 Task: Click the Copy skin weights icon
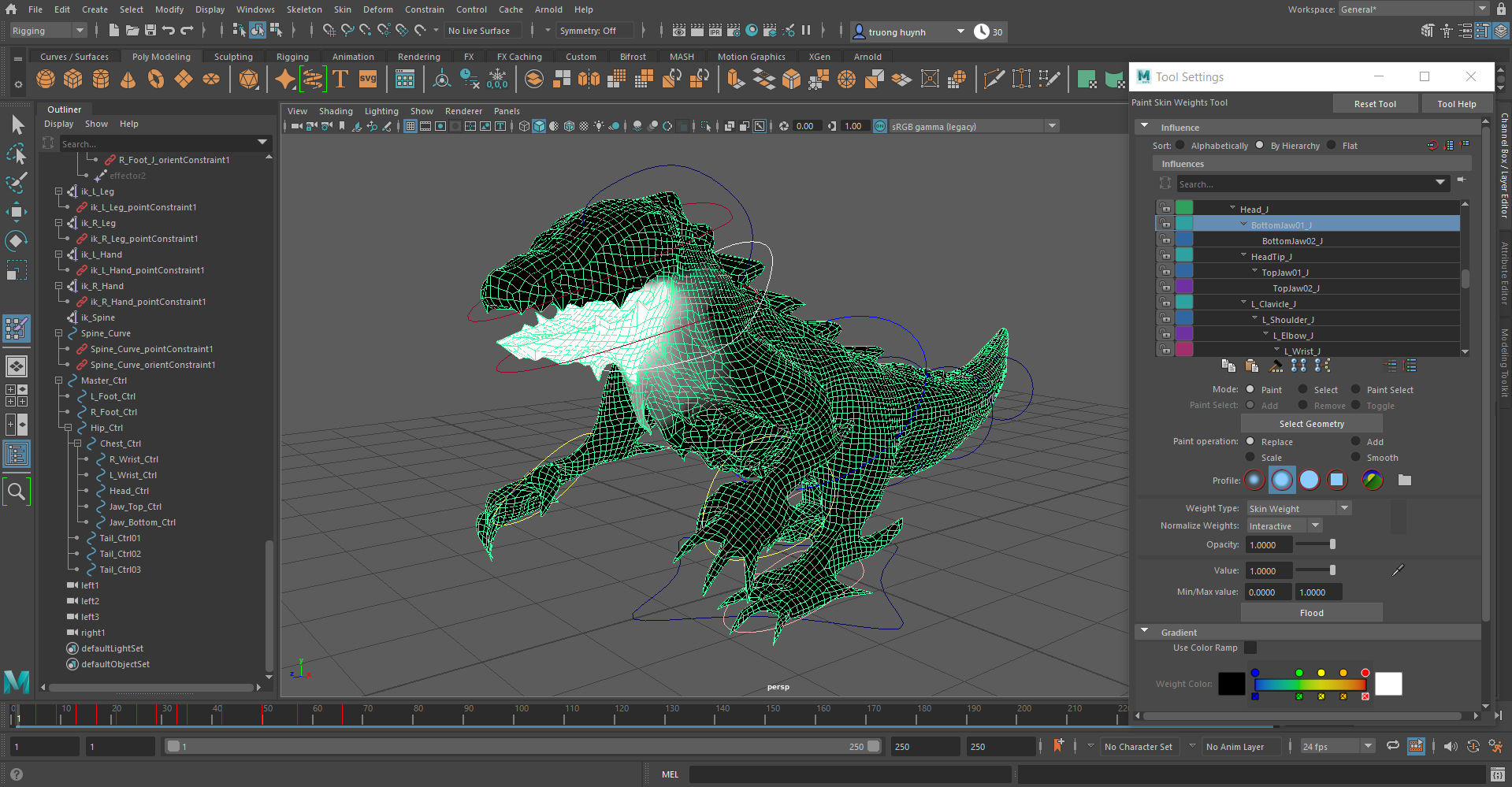(x=1229, y=365)
